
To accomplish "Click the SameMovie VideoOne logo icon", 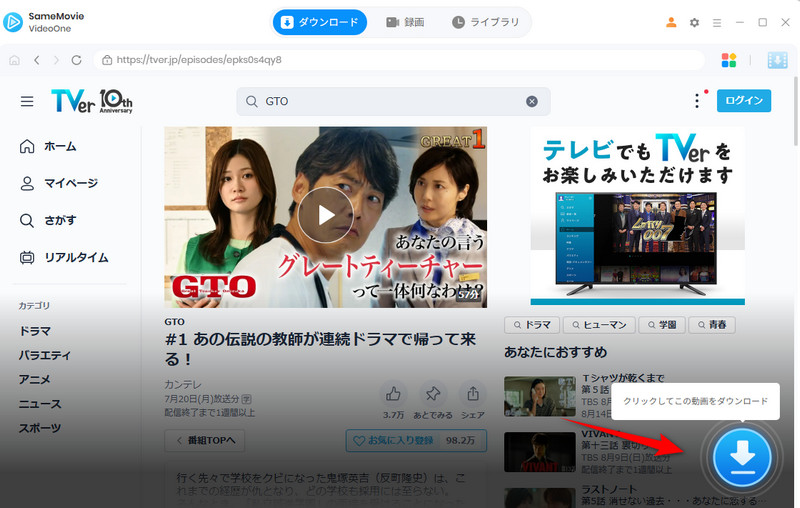I will click(13, 22).
